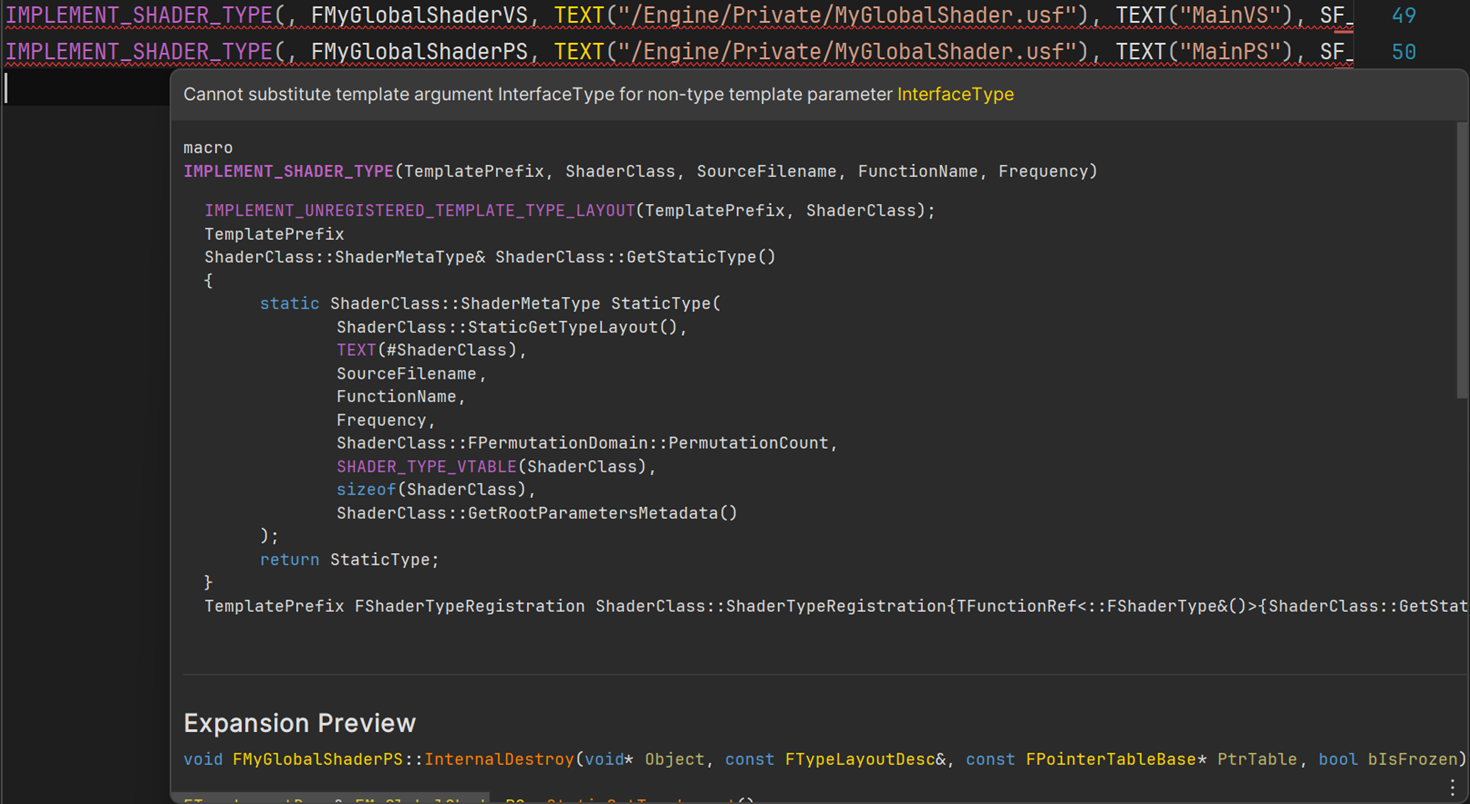Click the tooltip's vertical scrollbar
Screen dimensions: 1470x804
click(x=1462, y=260)
